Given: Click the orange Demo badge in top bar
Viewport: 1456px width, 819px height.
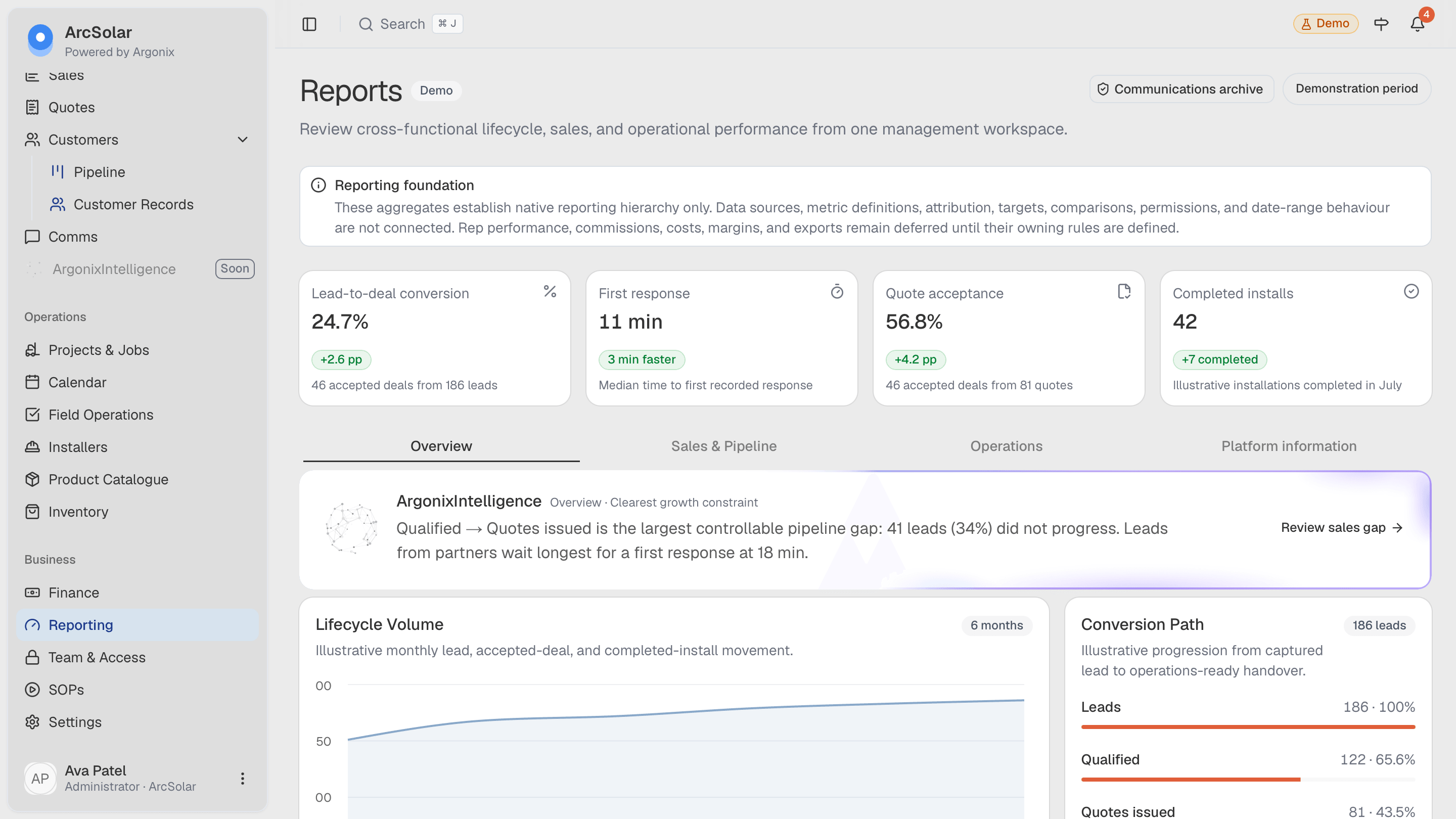Looking at the screenshot, I should (1326, 24).
